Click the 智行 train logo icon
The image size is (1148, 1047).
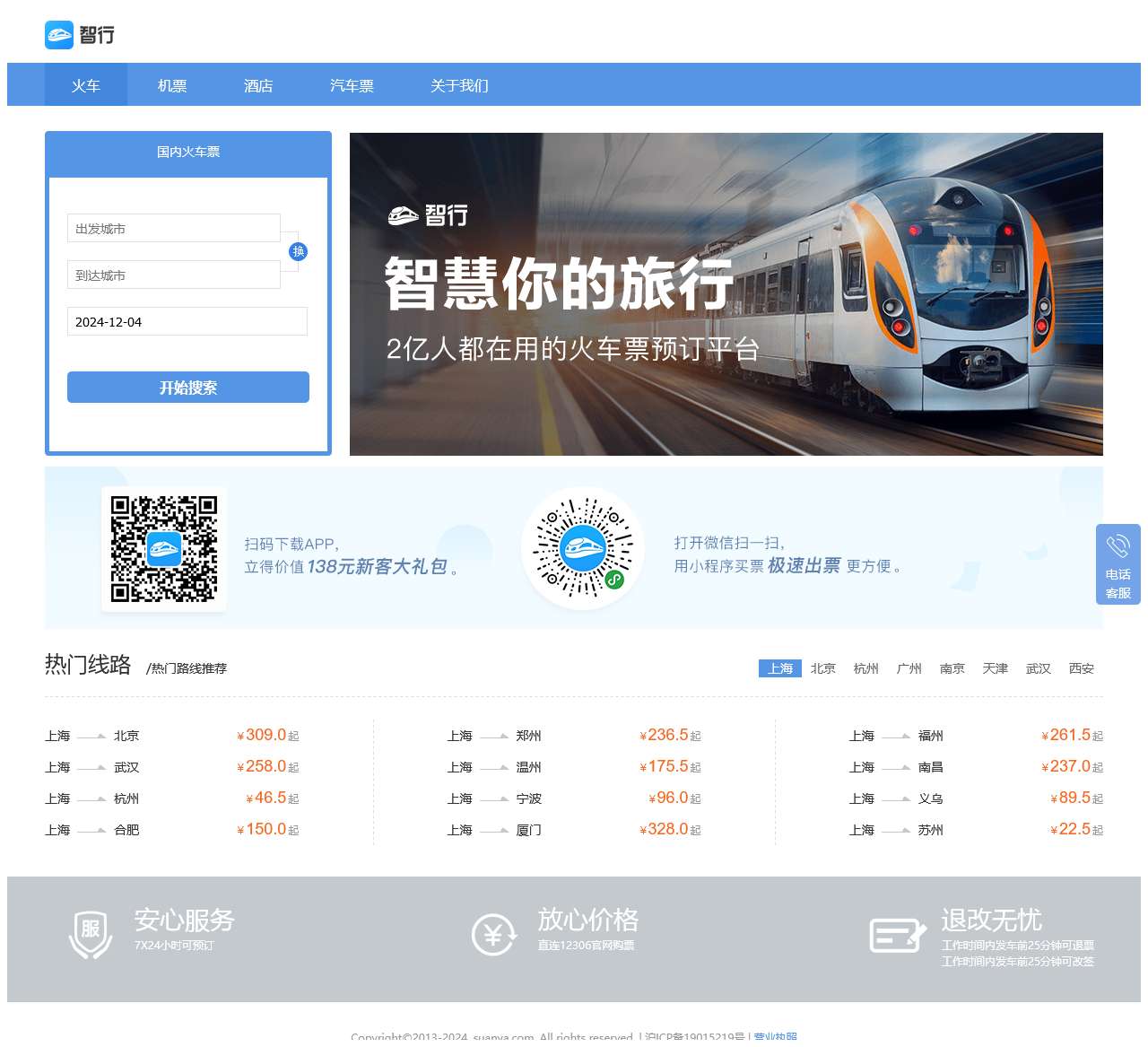(59, 35)
